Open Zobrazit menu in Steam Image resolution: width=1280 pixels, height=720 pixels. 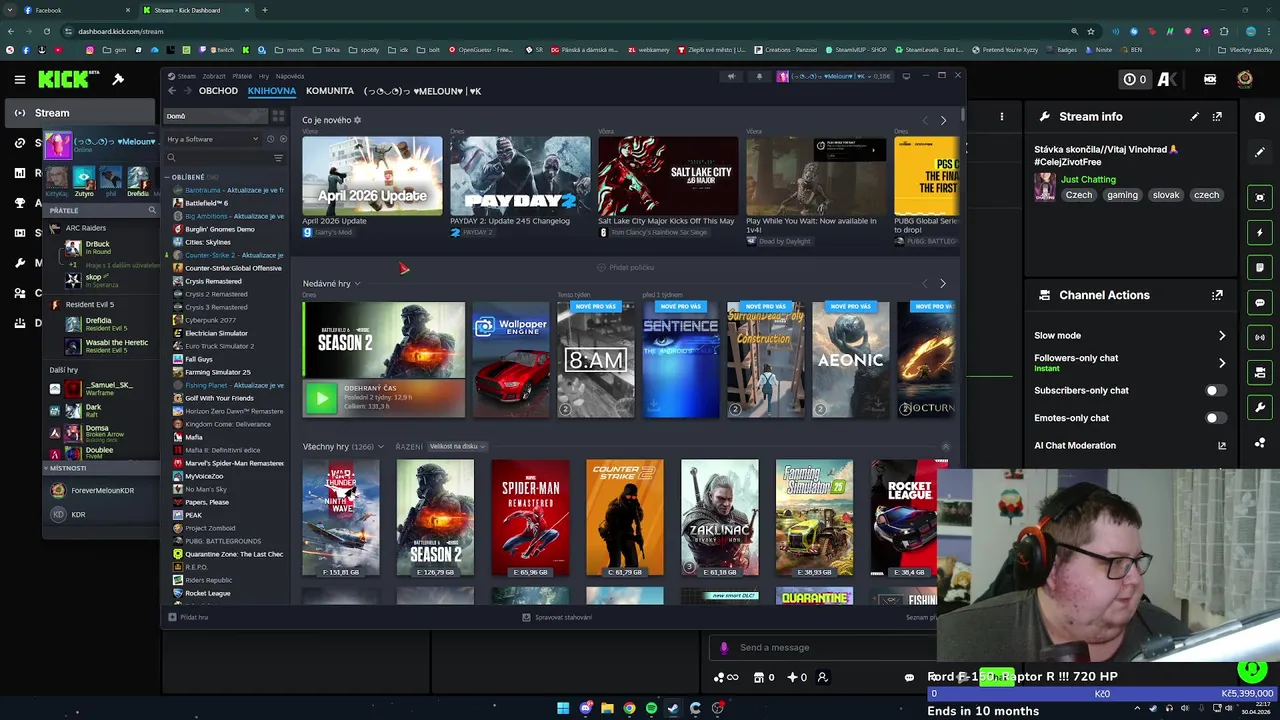click(x=214, y=76)
